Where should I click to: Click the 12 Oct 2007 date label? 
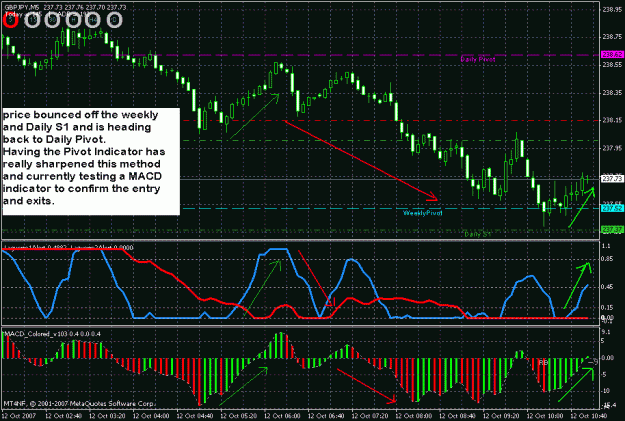(x=19, y=415)
